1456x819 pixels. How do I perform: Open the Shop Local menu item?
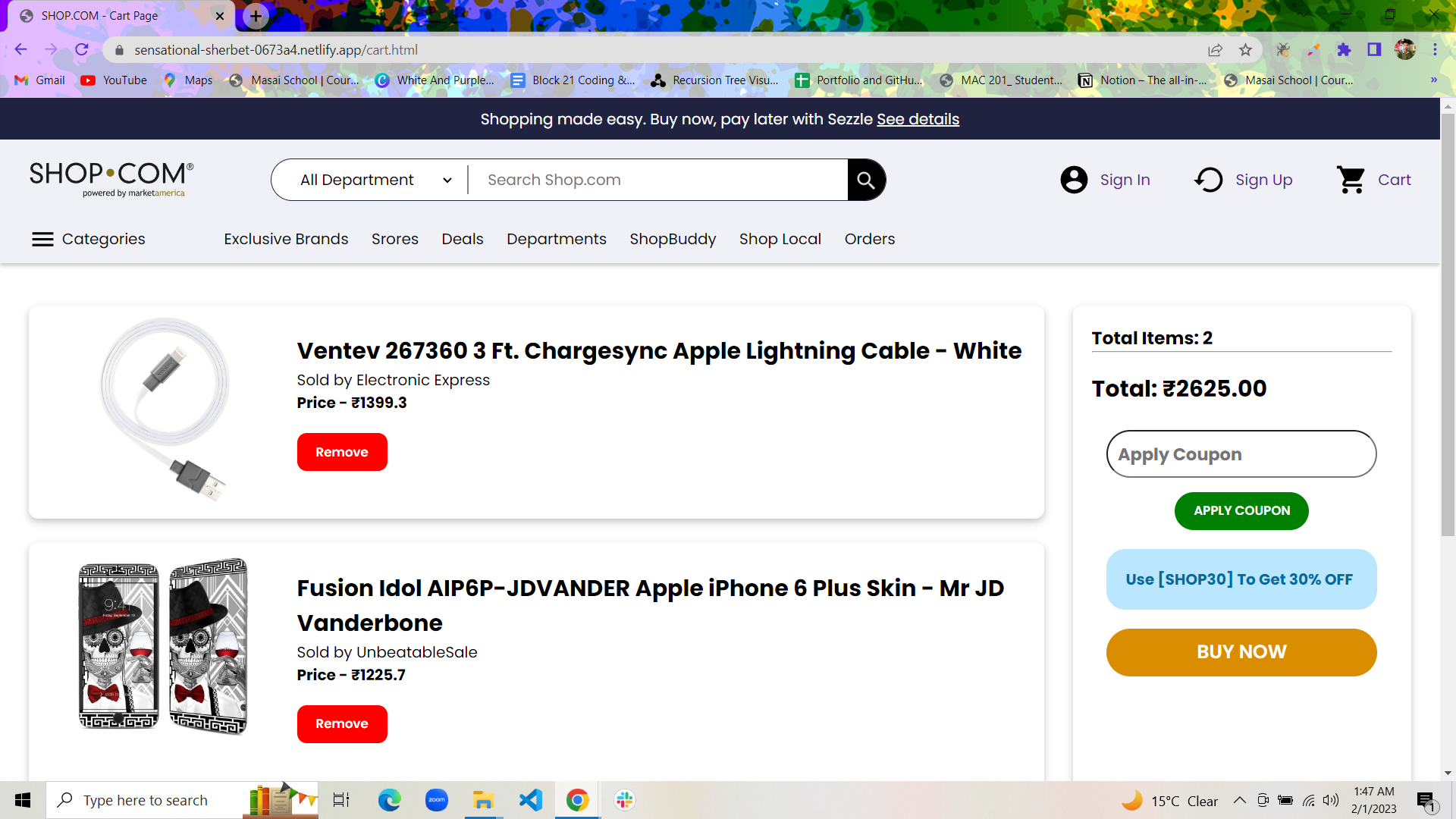coord(780,239)
